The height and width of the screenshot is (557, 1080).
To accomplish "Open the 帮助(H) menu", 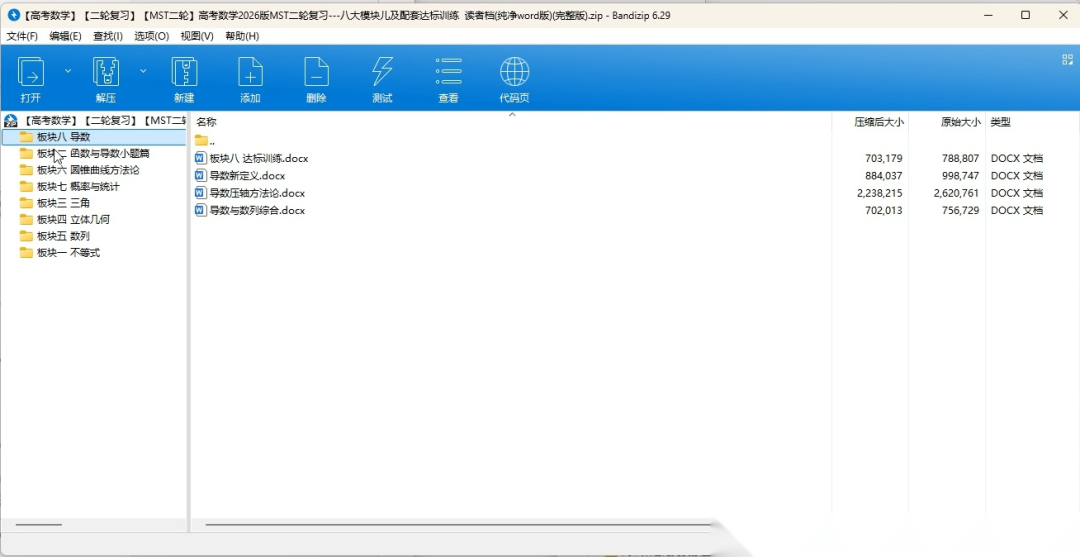I will [242, 36].
